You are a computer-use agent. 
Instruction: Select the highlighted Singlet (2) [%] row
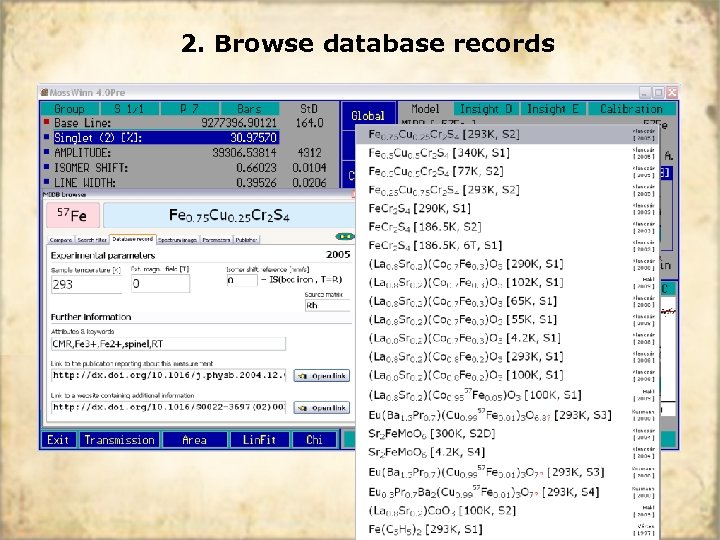(166, 138)
